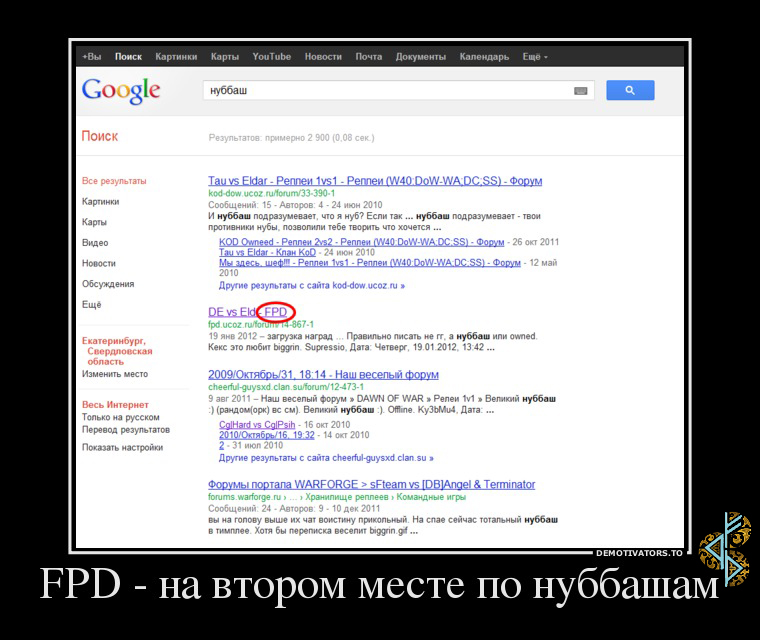This screenshot has width=760, height=640.
Task: Filter by Видео in the sidebar
Action: 95,243
